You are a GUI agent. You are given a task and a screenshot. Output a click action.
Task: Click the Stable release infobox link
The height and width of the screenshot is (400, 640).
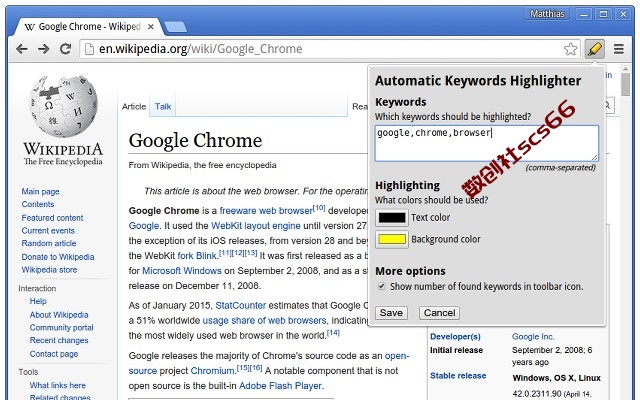pyautogui.click(x=458, y=376)
